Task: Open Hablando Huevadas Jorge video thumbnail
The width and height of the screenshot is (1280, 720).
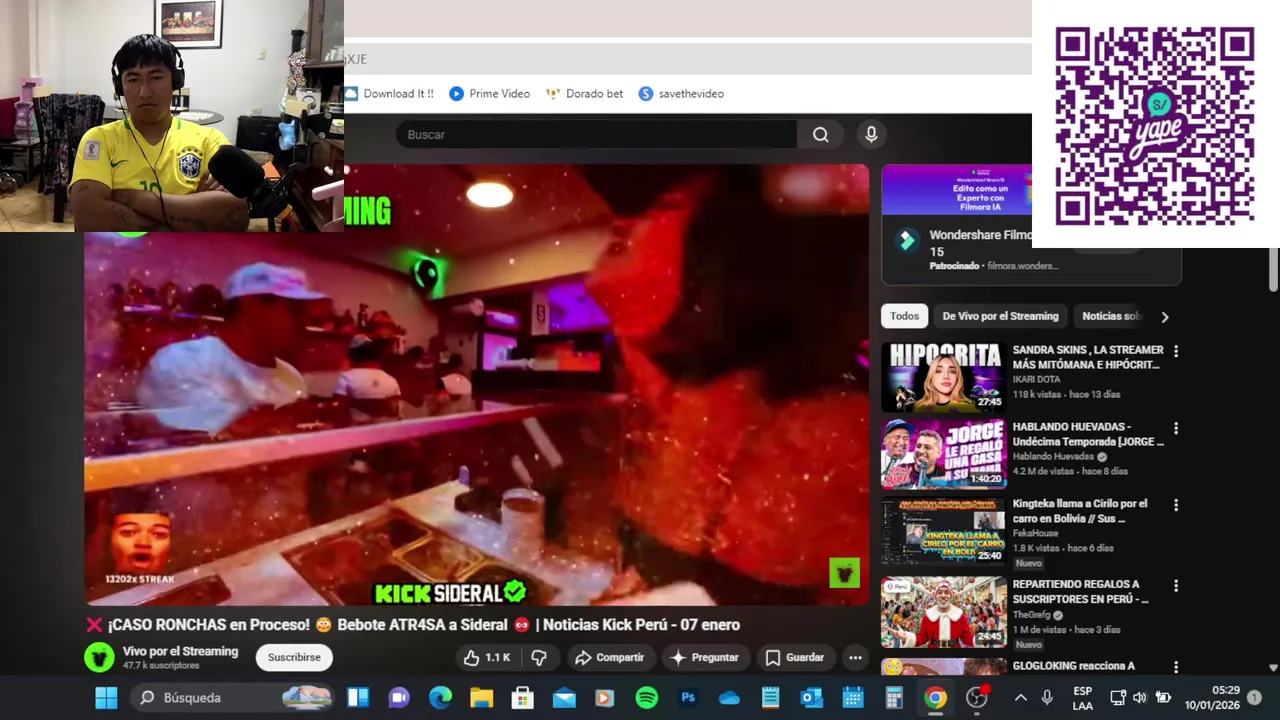Action: click(943, 453)
